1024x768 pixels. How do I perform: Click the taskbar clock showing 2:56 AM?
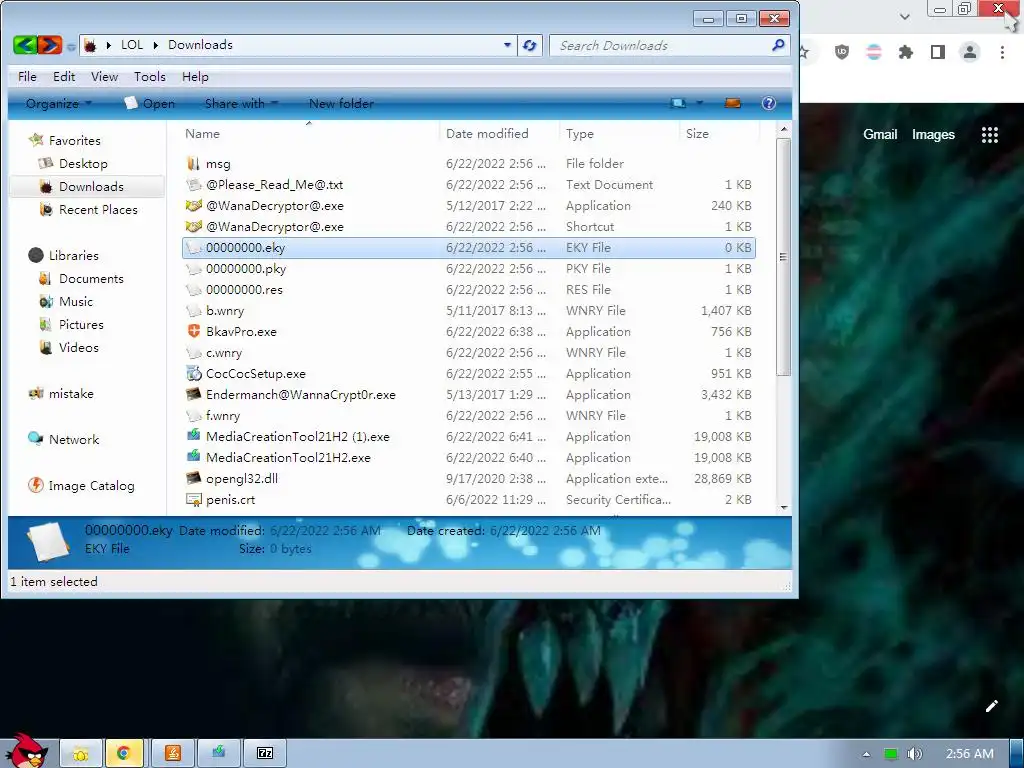pos(970,754)
